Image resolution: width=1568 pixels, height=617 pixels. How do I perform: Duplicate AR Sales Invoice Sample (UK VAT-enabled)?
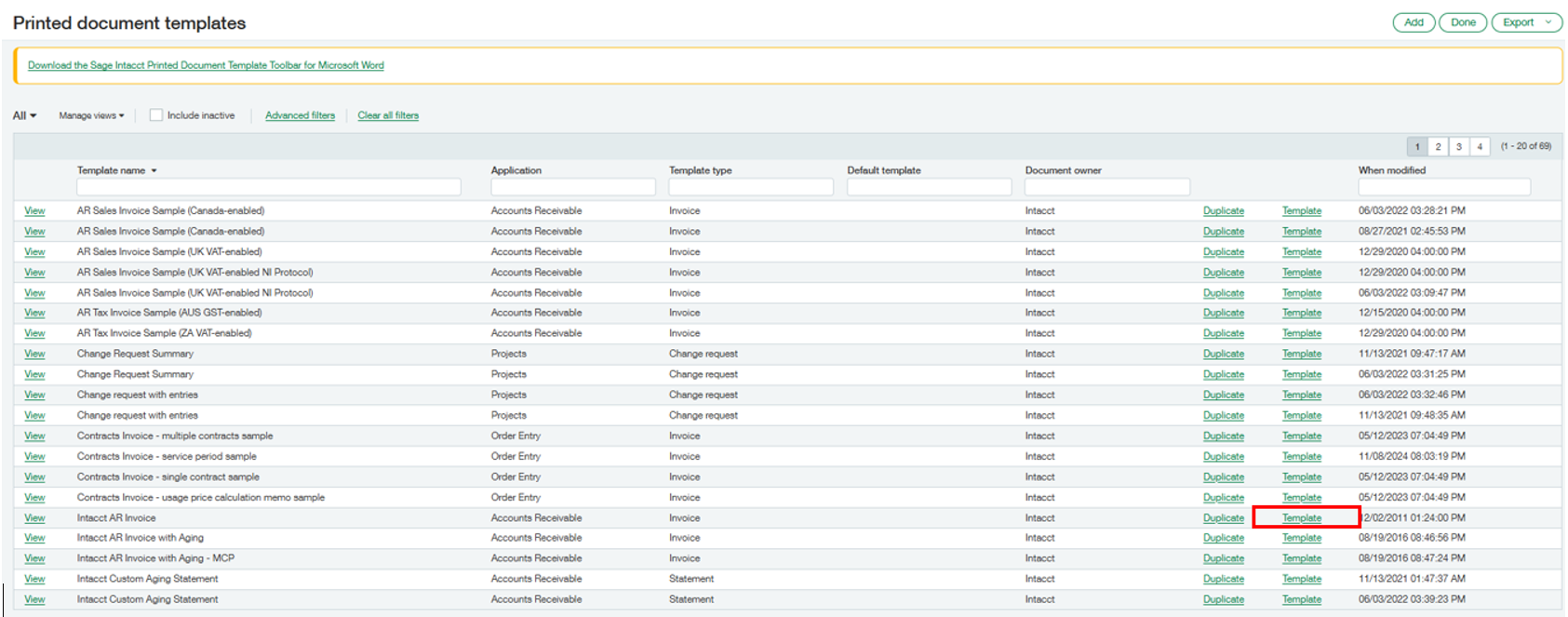(1223, 252)
